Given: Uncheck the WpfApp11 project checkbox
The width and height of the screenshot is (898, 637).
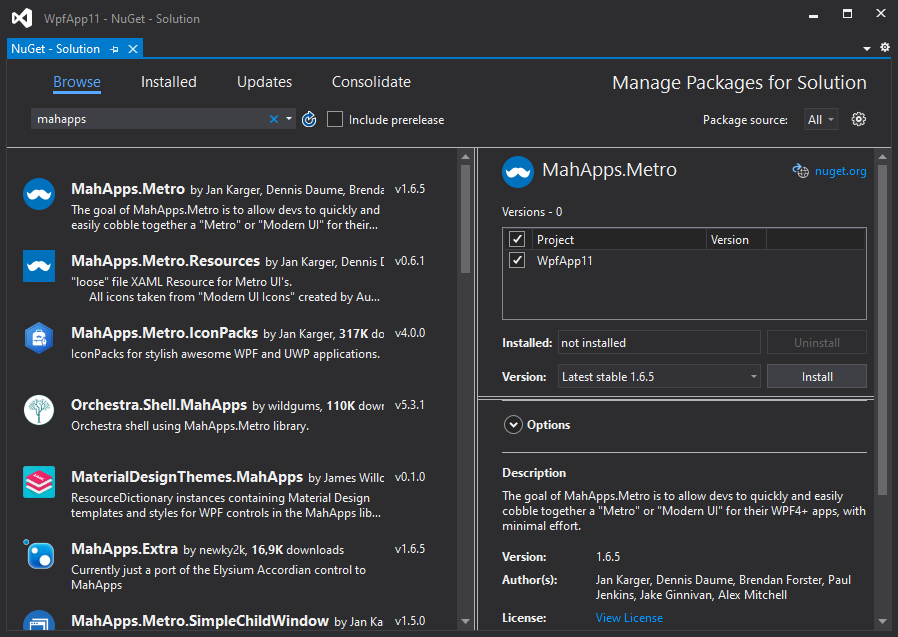Looking at the screenshot, I should click(517, 260).
